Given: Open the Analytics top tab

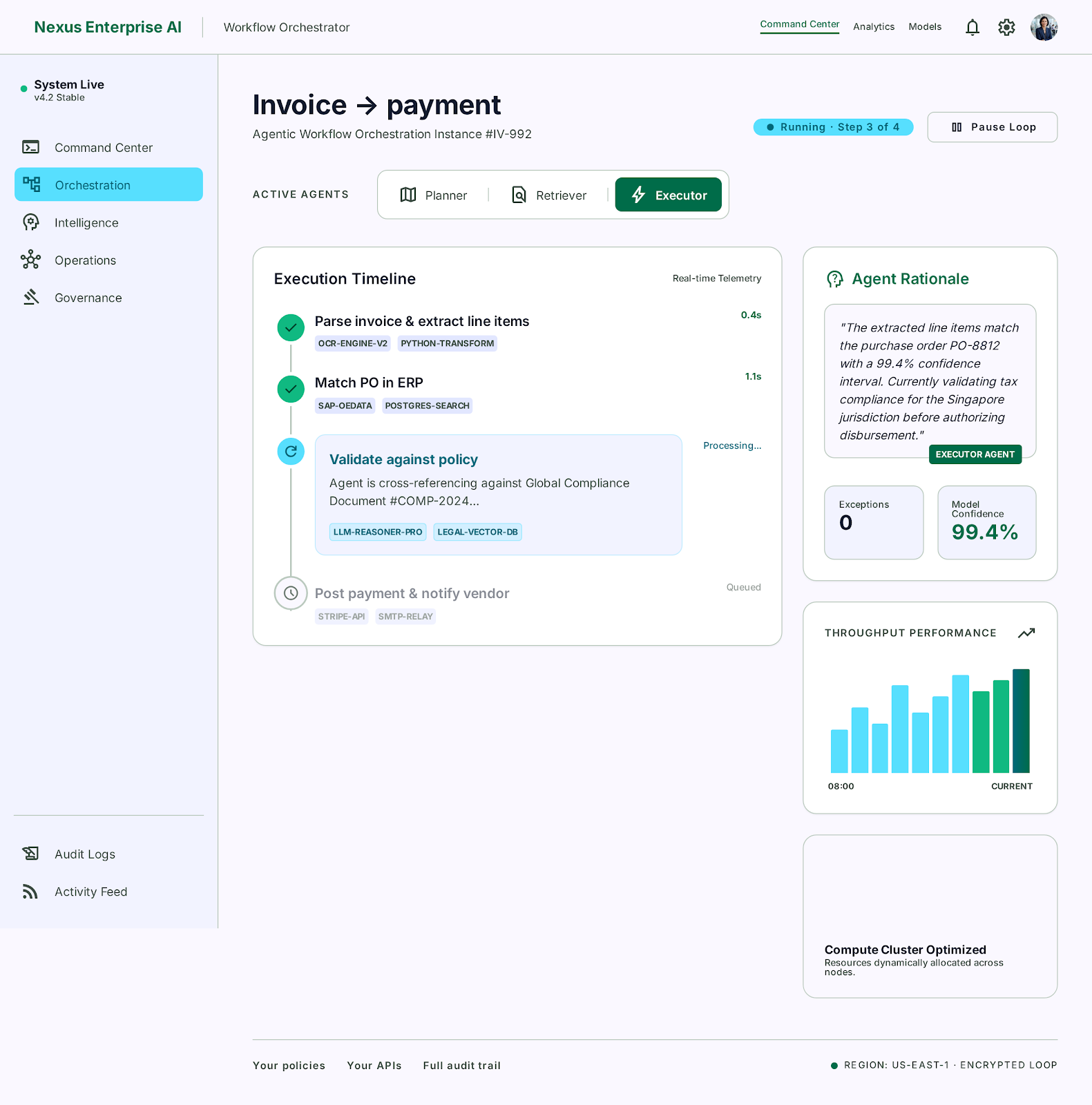Looking at the screenshot, I should pyautogui.click(x=874, y=26).
